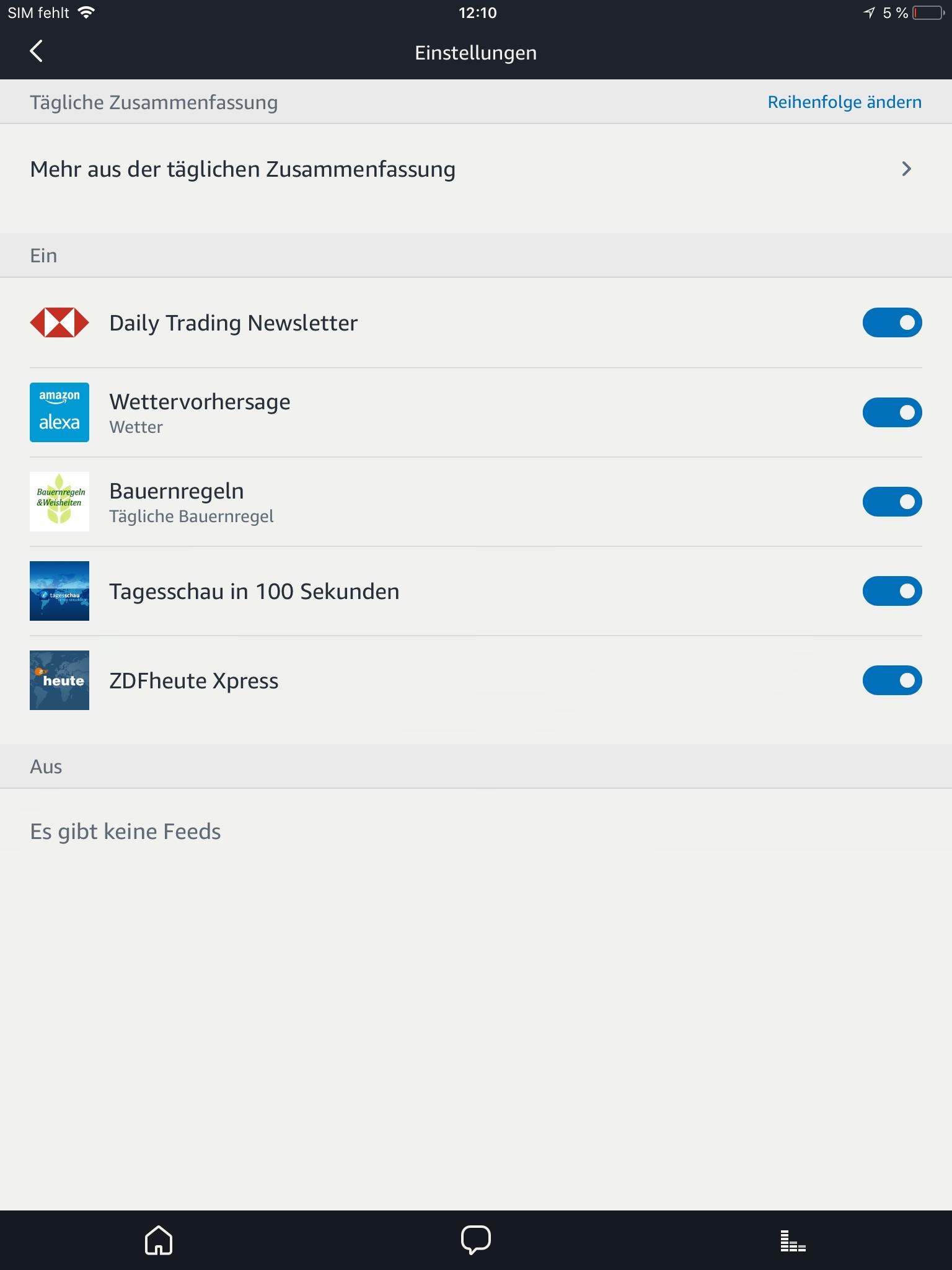Screen dimensions: 952x1270
Task: Tap the Amazon Alexa Wettervorhersage icon
Action: [x=59, y=412]
